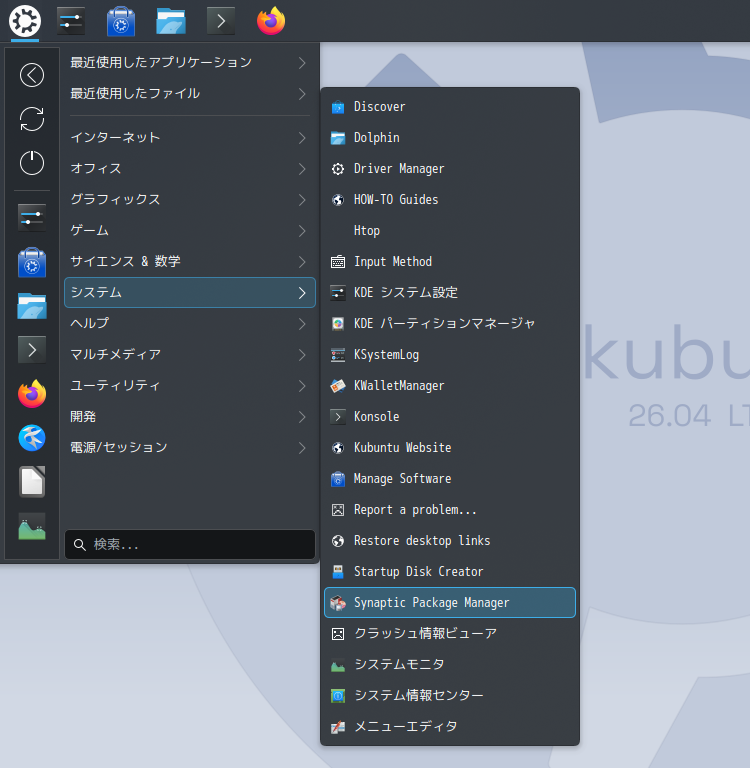Expand サイエンス & 数学 category arrow

[x=302, y=262]
